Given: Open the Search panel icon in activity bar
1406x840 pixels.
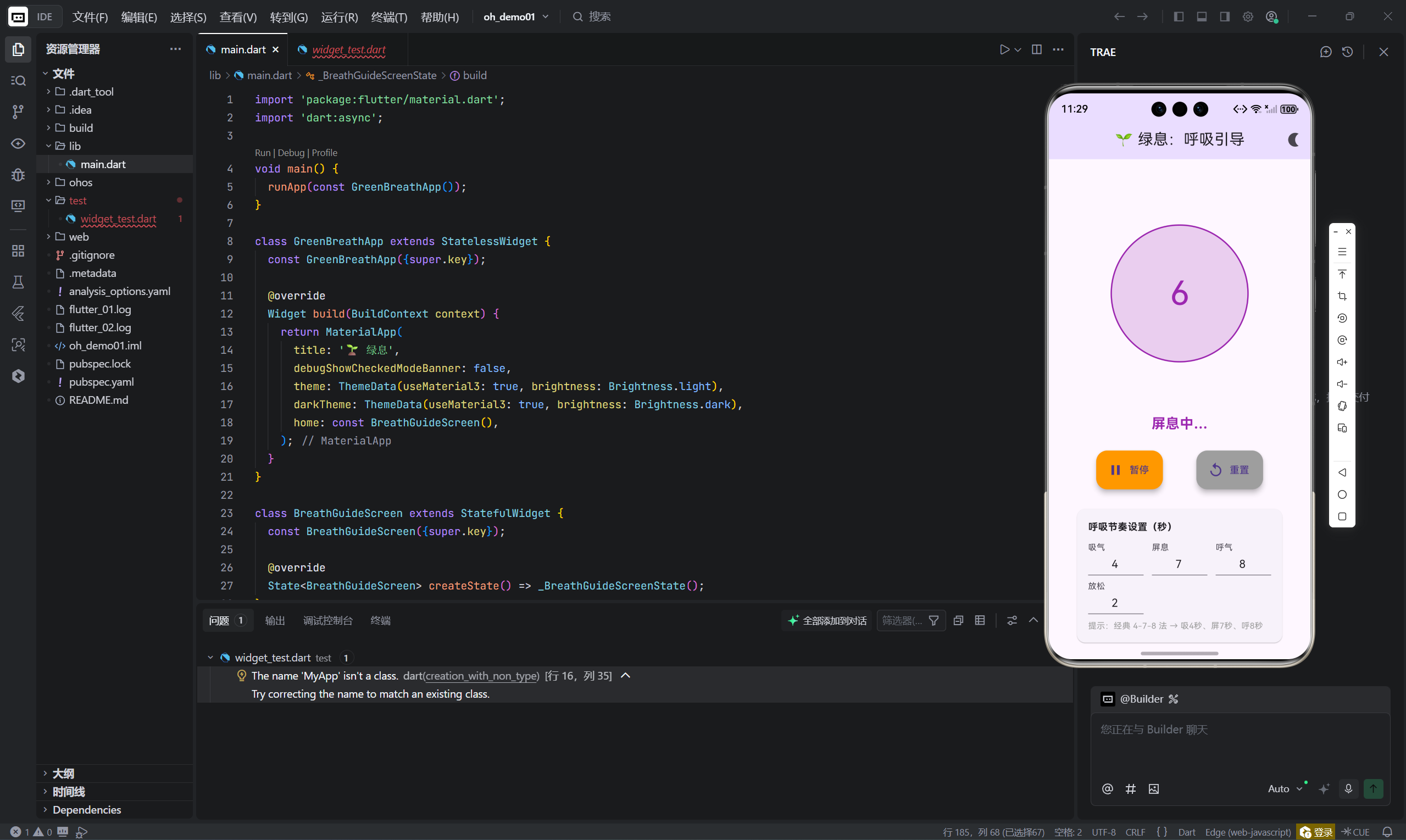Looking at the screenshot, I should pos(18,80).
